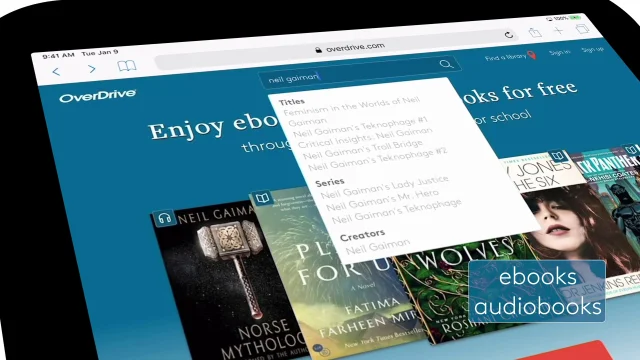Click the Sign in link
The width and height of the screenshot is (640, 360).
[559, 52]
